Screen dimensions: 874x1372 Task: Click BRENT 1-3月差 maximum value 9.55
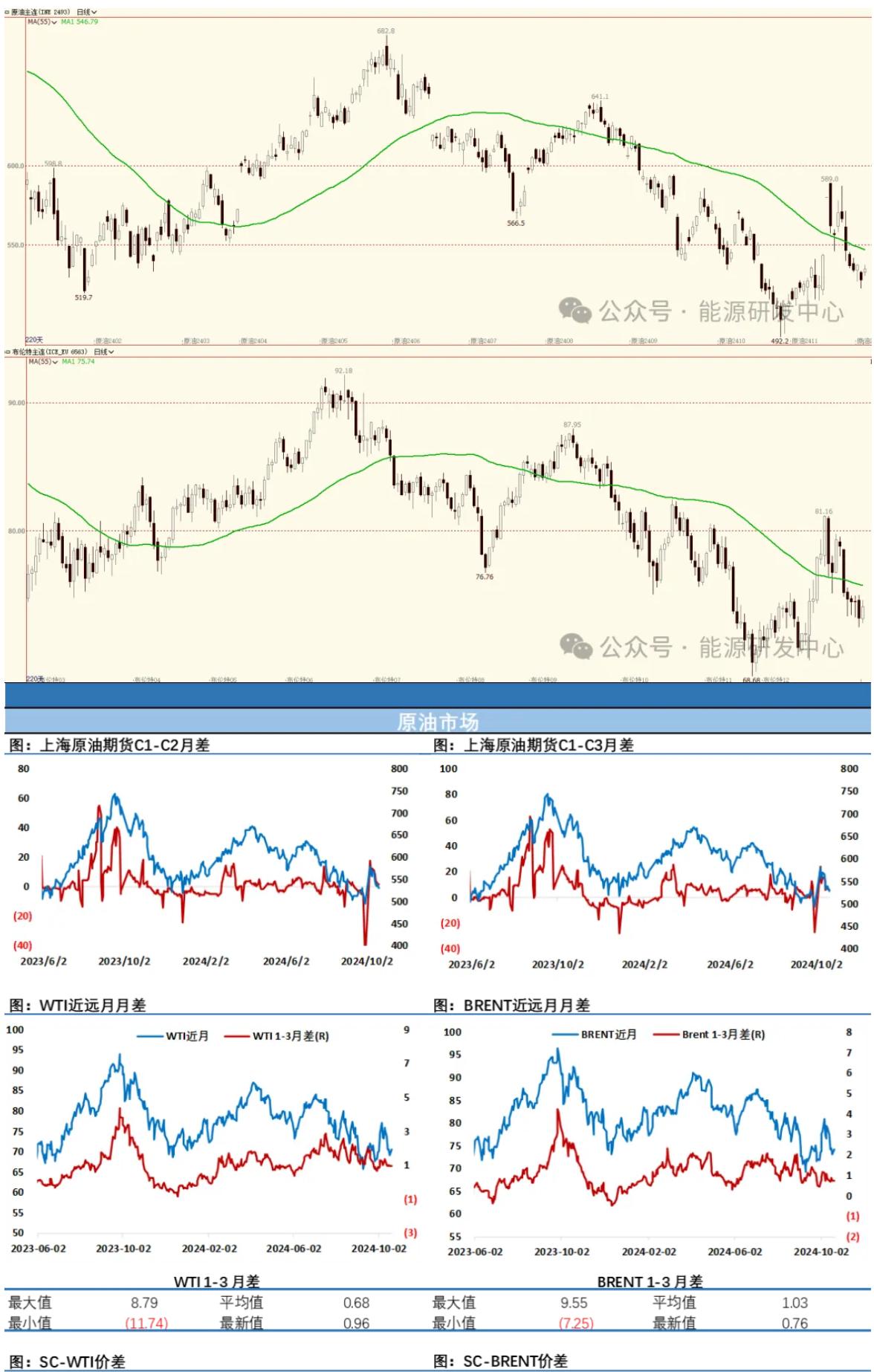point(574,1303)
